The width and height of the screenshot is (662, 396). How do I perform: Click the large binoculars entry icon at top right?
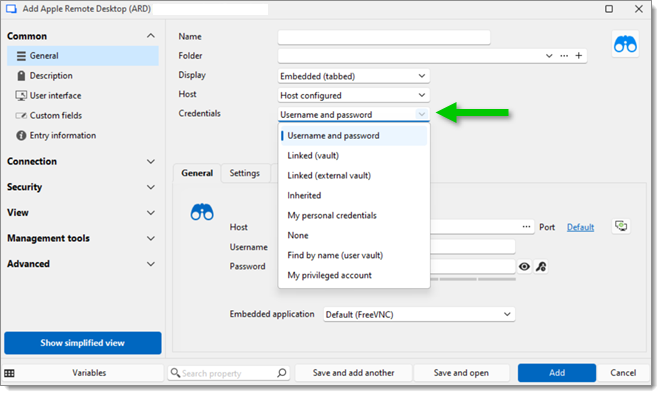[x=625, y=44]
